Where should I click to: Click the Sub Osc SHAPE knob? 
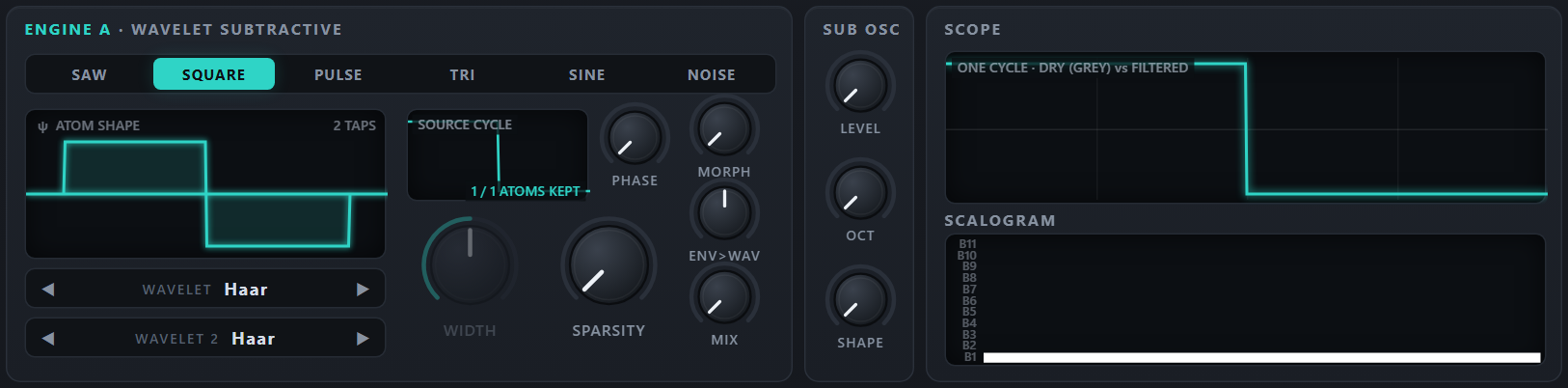tap(860, 299)
